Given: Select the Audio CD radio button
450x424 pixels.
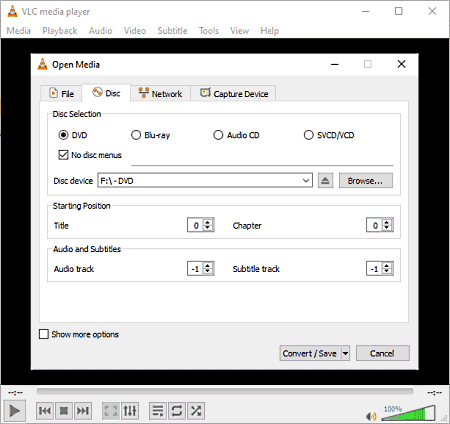Looking at the screenshot, I should click(x=218, y=135).
